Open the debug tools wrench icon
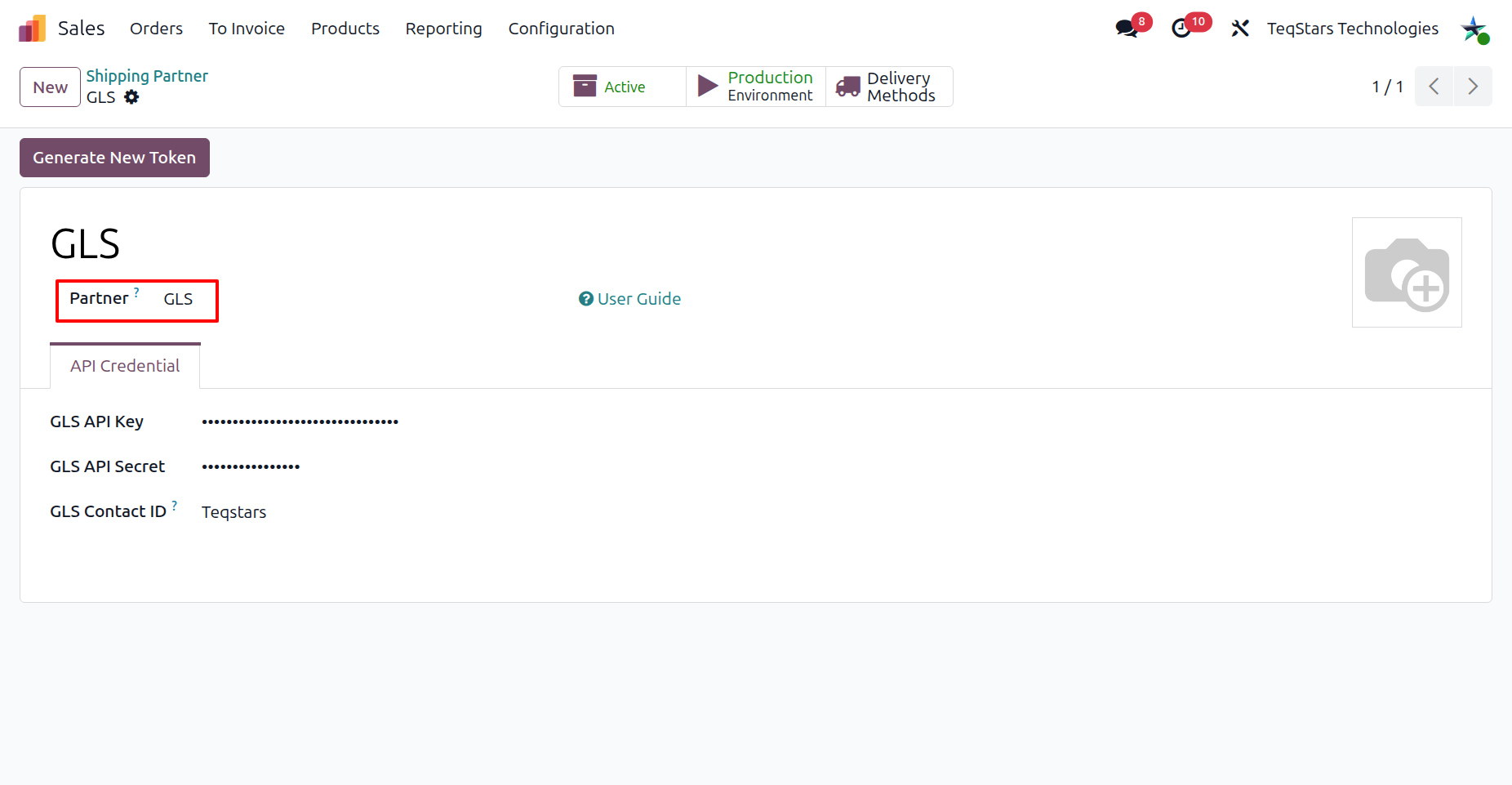1512x785 pixels. pos(1240,29)
